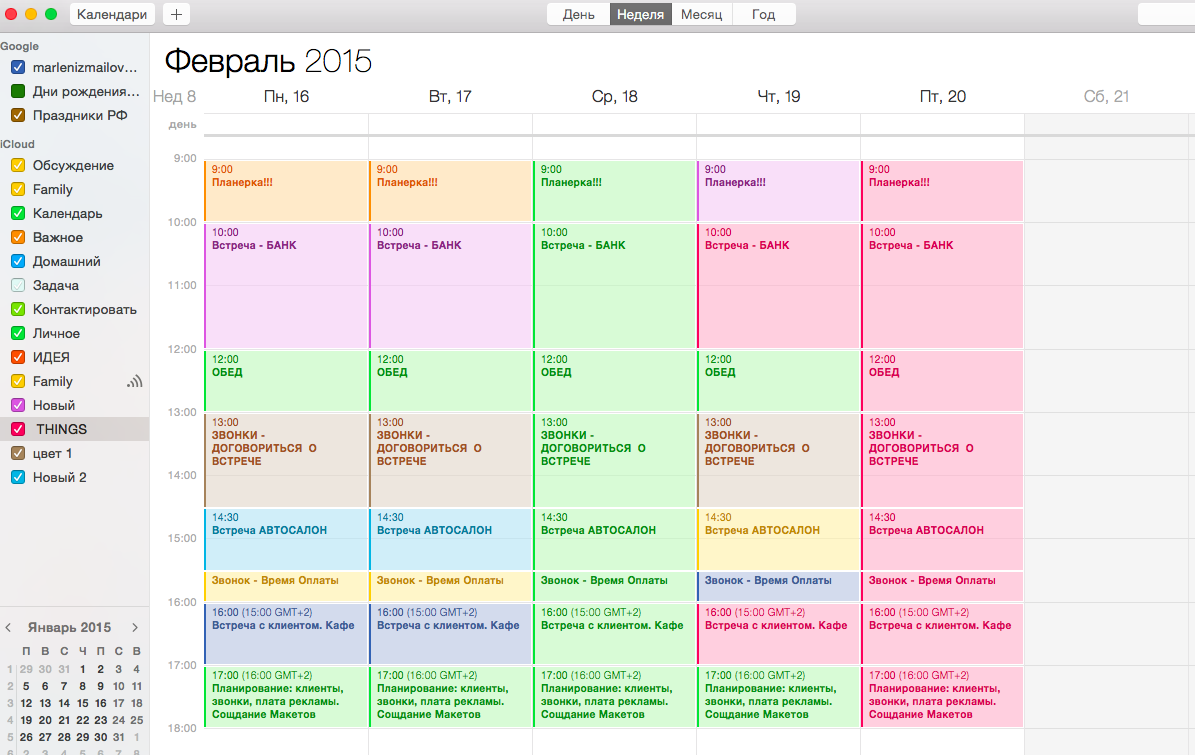Select Monday 12:00 ОБЕД event
This screenshot has height=755, width=1195.
286,381
